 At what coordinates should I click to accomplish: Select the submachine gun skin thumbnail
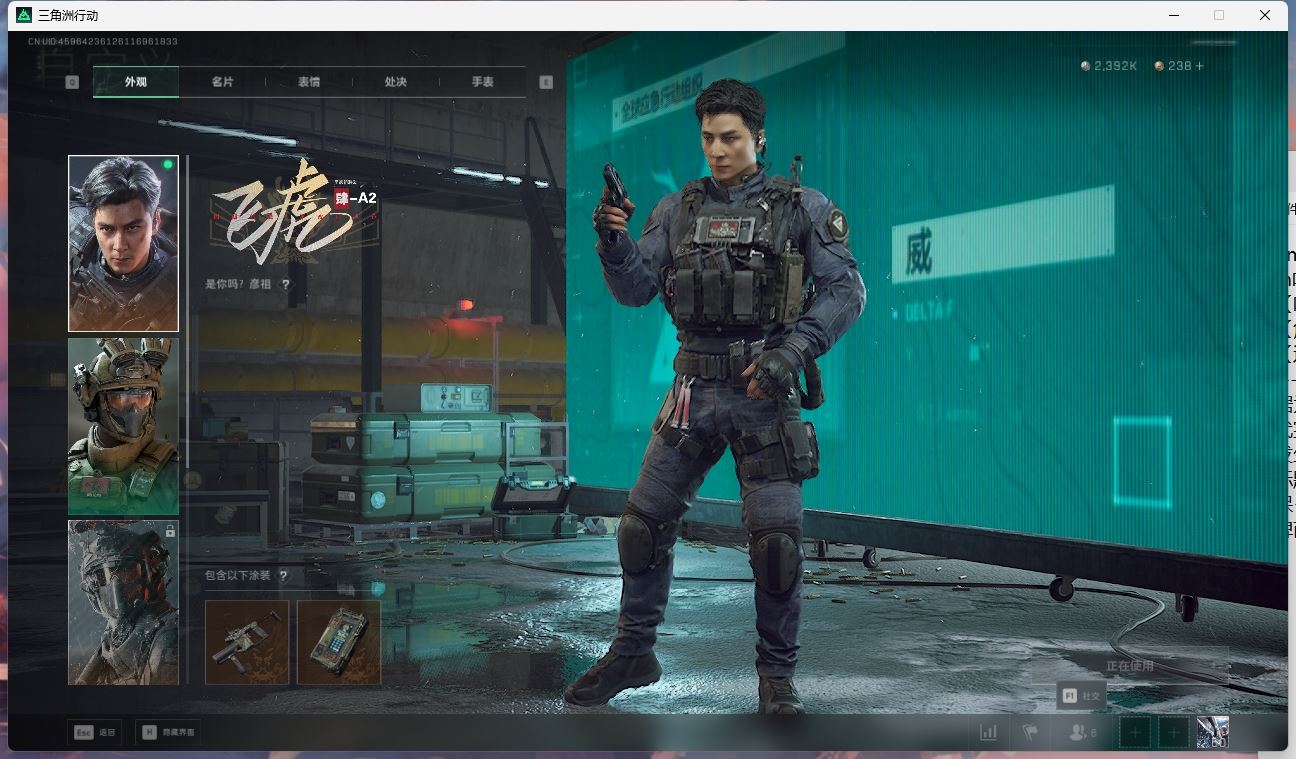[247, 642]
